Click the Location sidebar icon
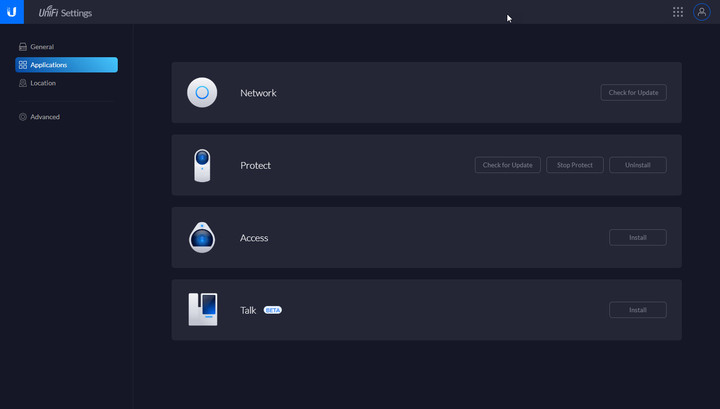This screenshot has width=720, height=409. [22, 83]
